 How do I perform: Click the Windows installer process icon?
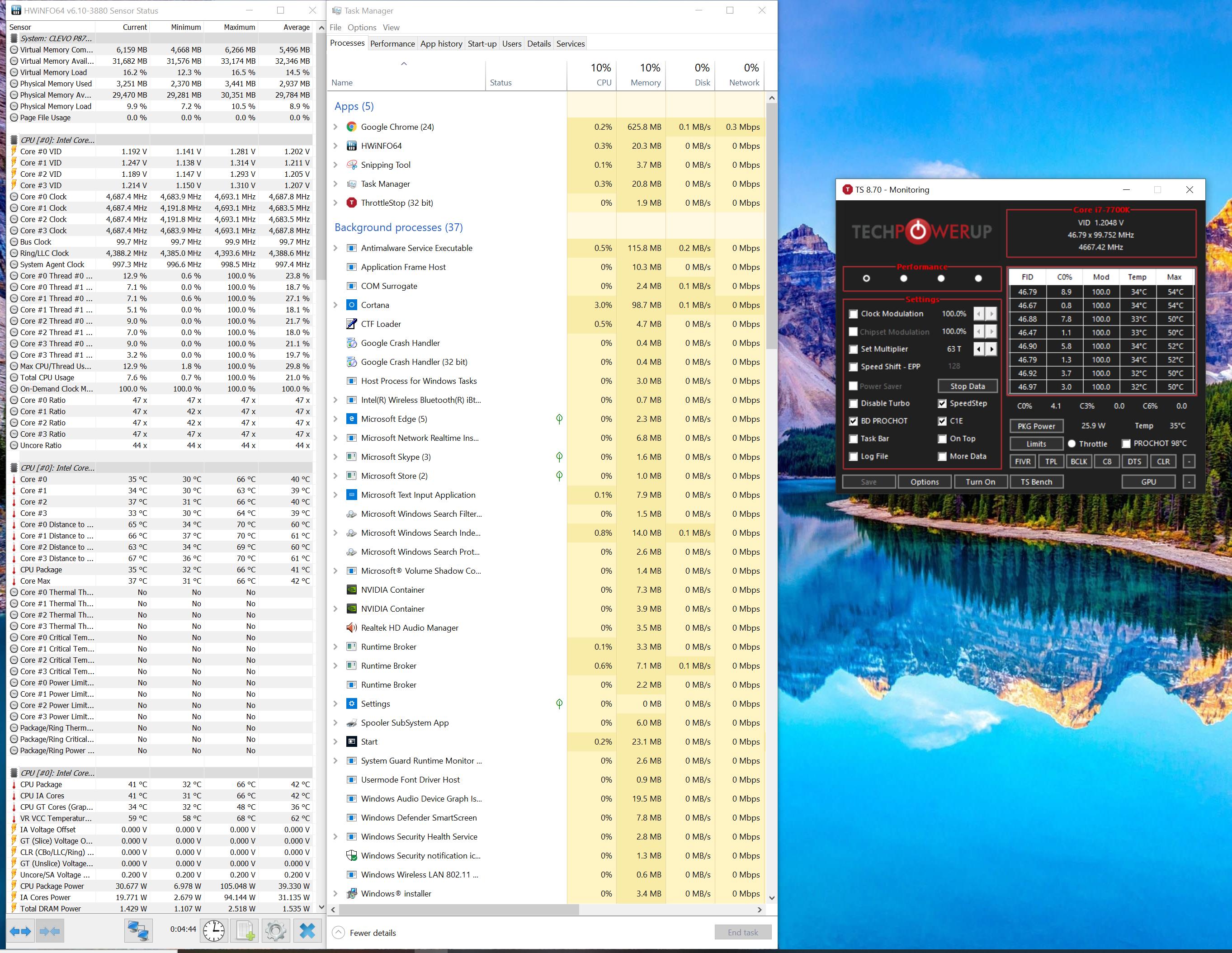[x=351, y=894]
